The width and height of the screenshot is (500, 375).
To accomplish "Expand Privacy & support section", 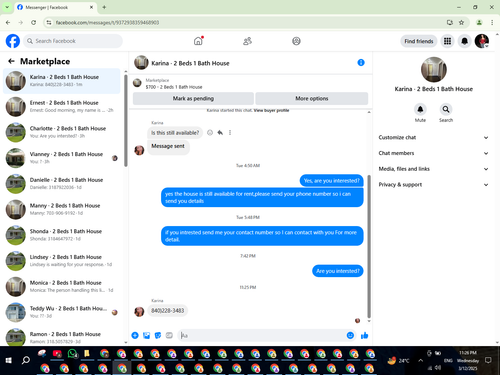I will coord(433,184).
